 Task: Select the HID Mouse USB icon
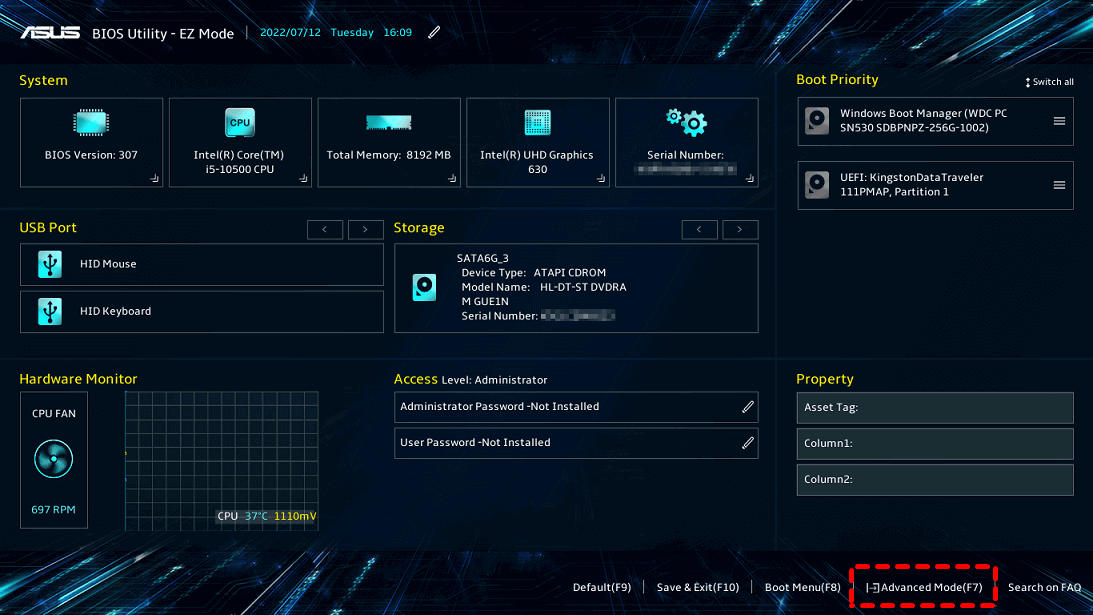[x=49, y=264]
